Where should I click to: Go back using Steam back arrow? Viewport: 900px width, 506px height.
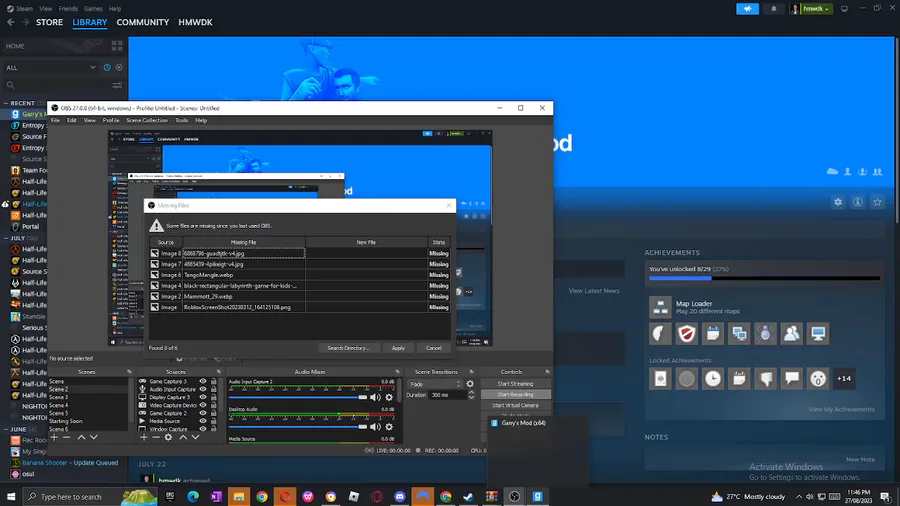(11, 22)
